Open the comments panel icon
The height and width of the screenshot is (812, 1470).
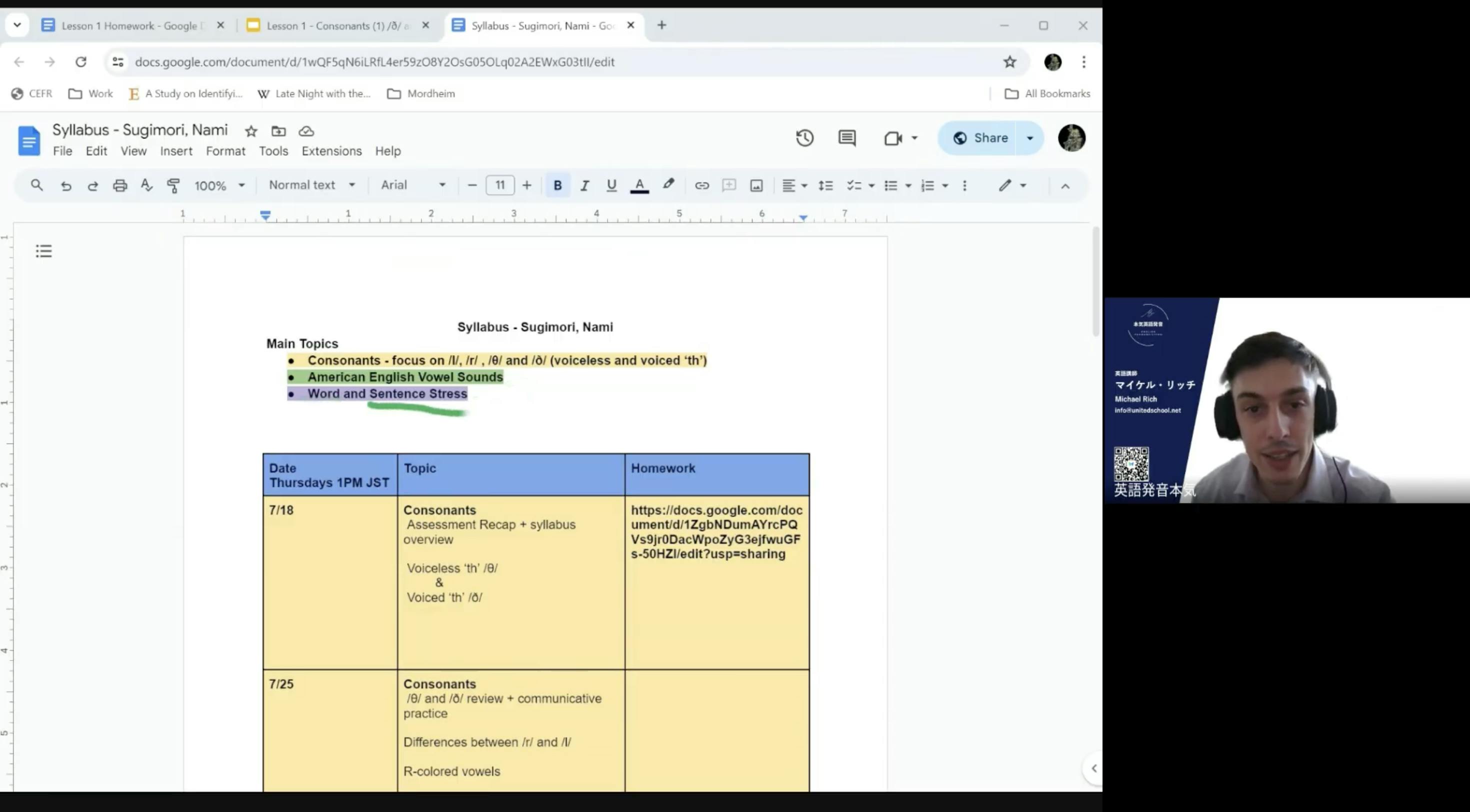pyautogui.click(x=846, y=138)
